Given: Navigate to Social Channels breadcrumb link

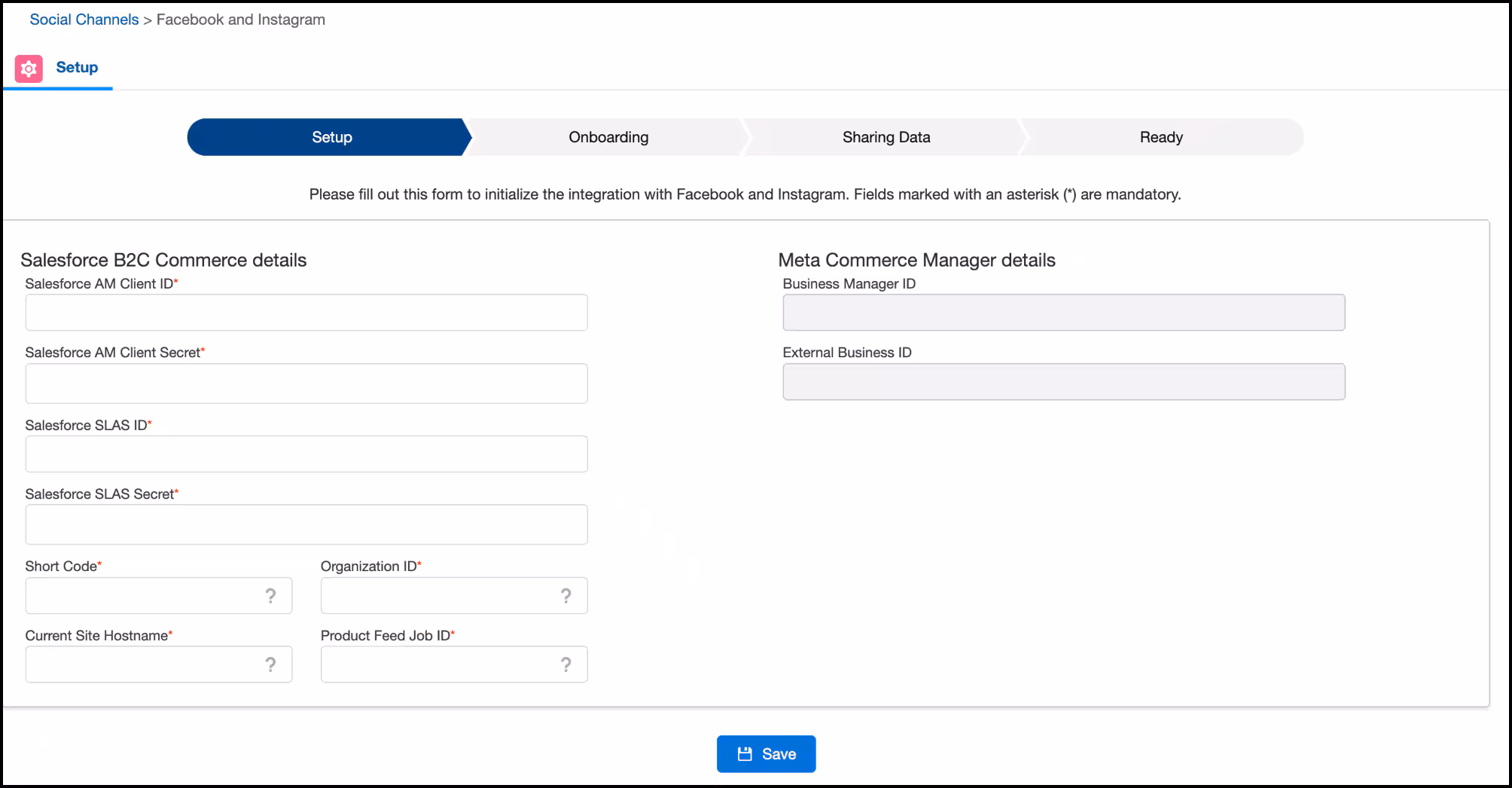Looking at the screenshot, I should click(84, 20).
